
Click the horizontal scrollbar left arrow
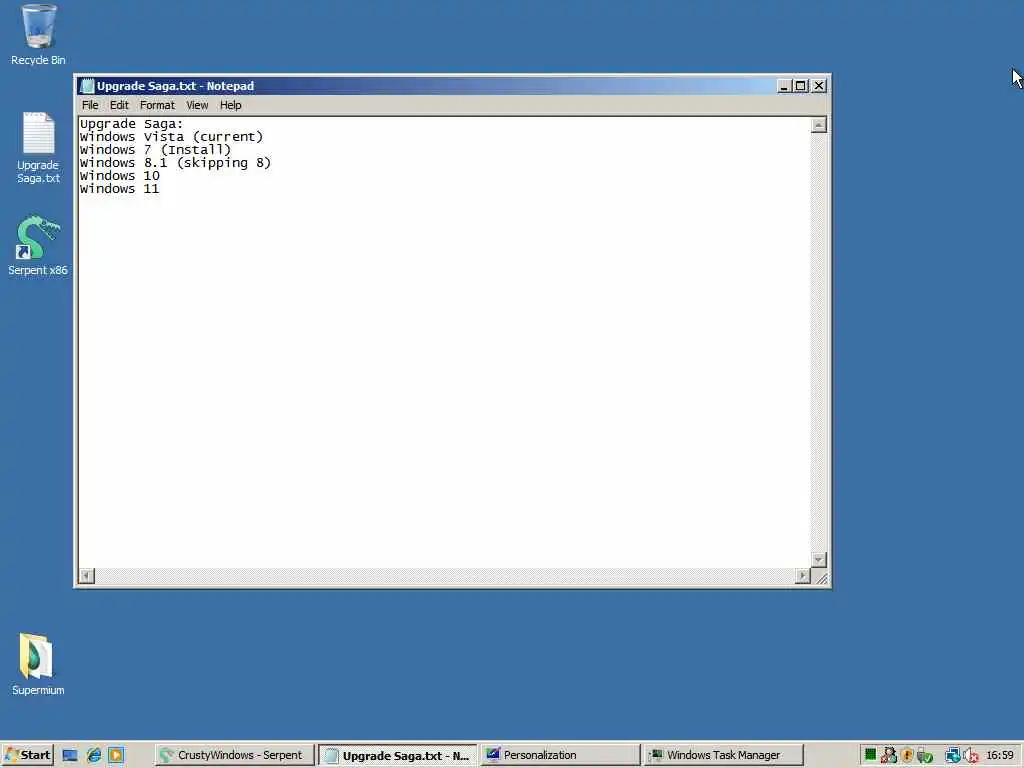87,575
